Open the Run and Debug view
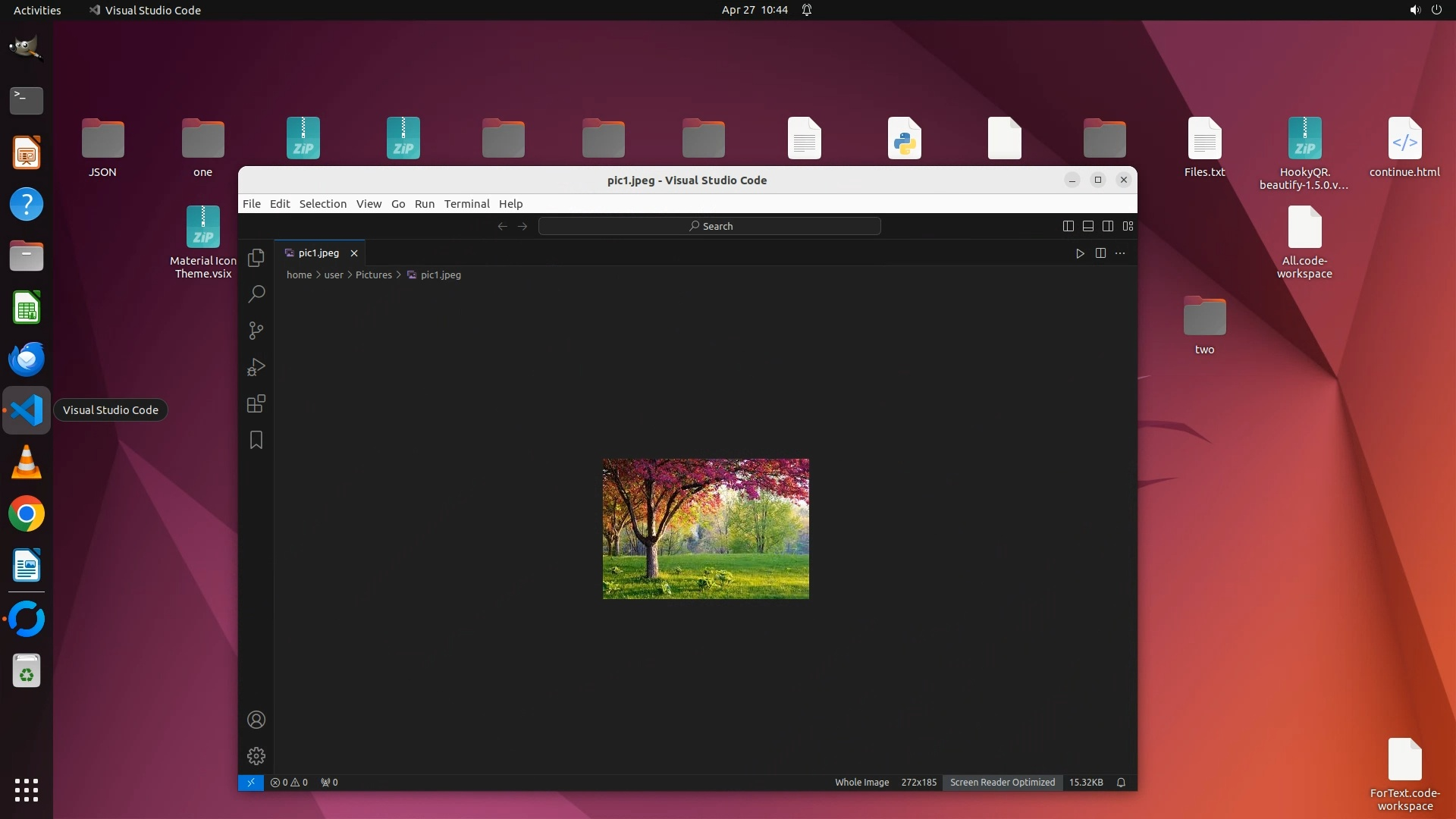1456x819 pixels. [x=256, y=367]
